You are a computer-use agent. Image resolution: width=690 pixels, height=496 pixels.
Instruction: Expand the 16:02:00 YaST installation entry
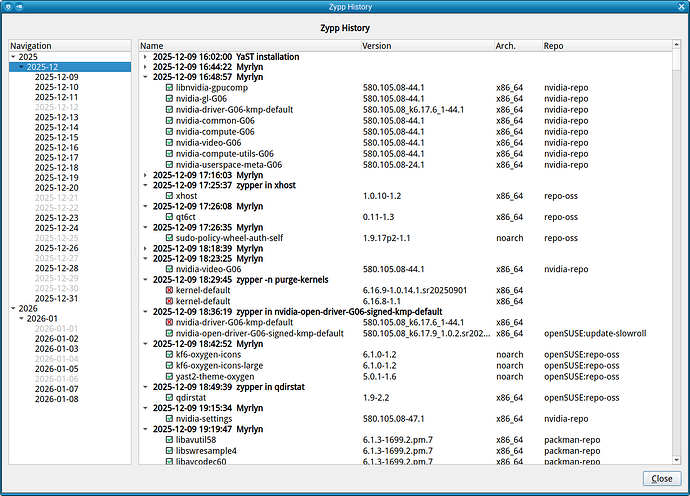tap(145, 57)
